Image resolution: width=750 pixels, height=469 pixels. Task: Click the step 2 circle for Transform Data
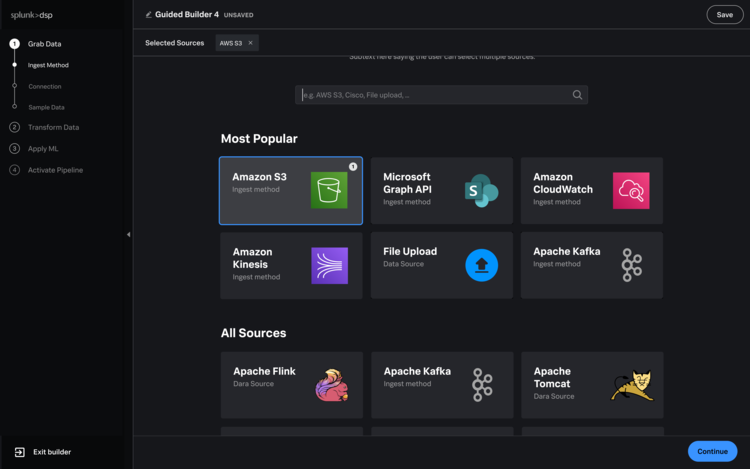pyautogui.click(x=14, y=127)
